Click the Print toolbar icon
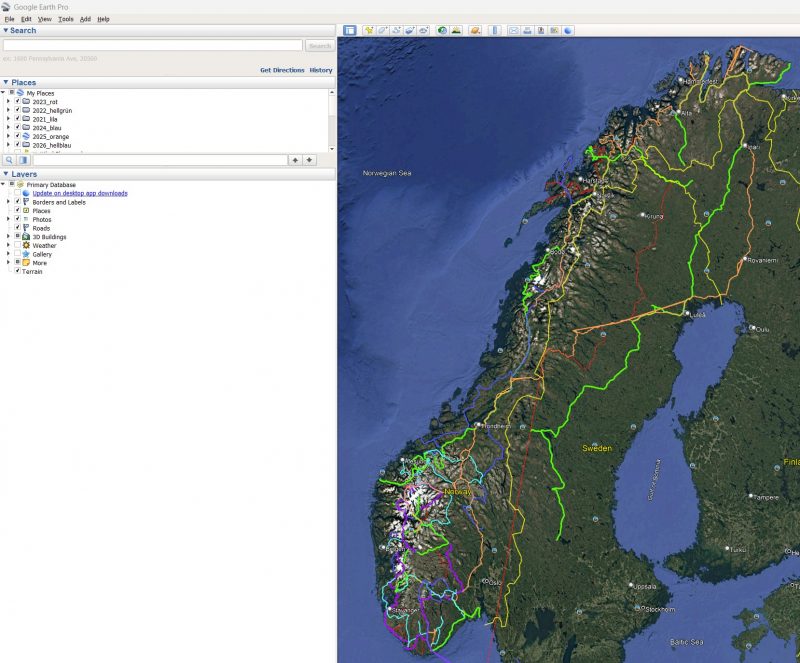This screenshot has width=800, height=663. point(527,31)
